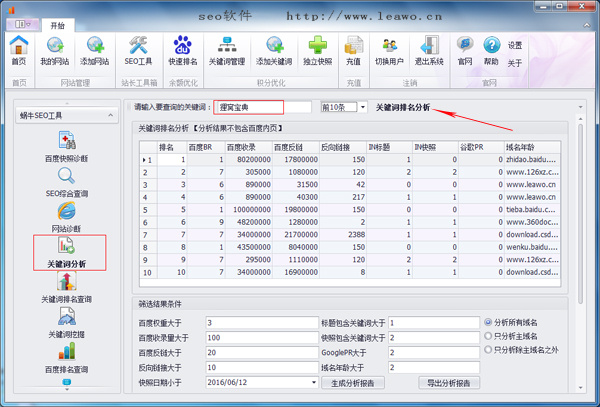The image size is (600, 407).
Task: Click the 排名 column header
Action: [172, 147]
